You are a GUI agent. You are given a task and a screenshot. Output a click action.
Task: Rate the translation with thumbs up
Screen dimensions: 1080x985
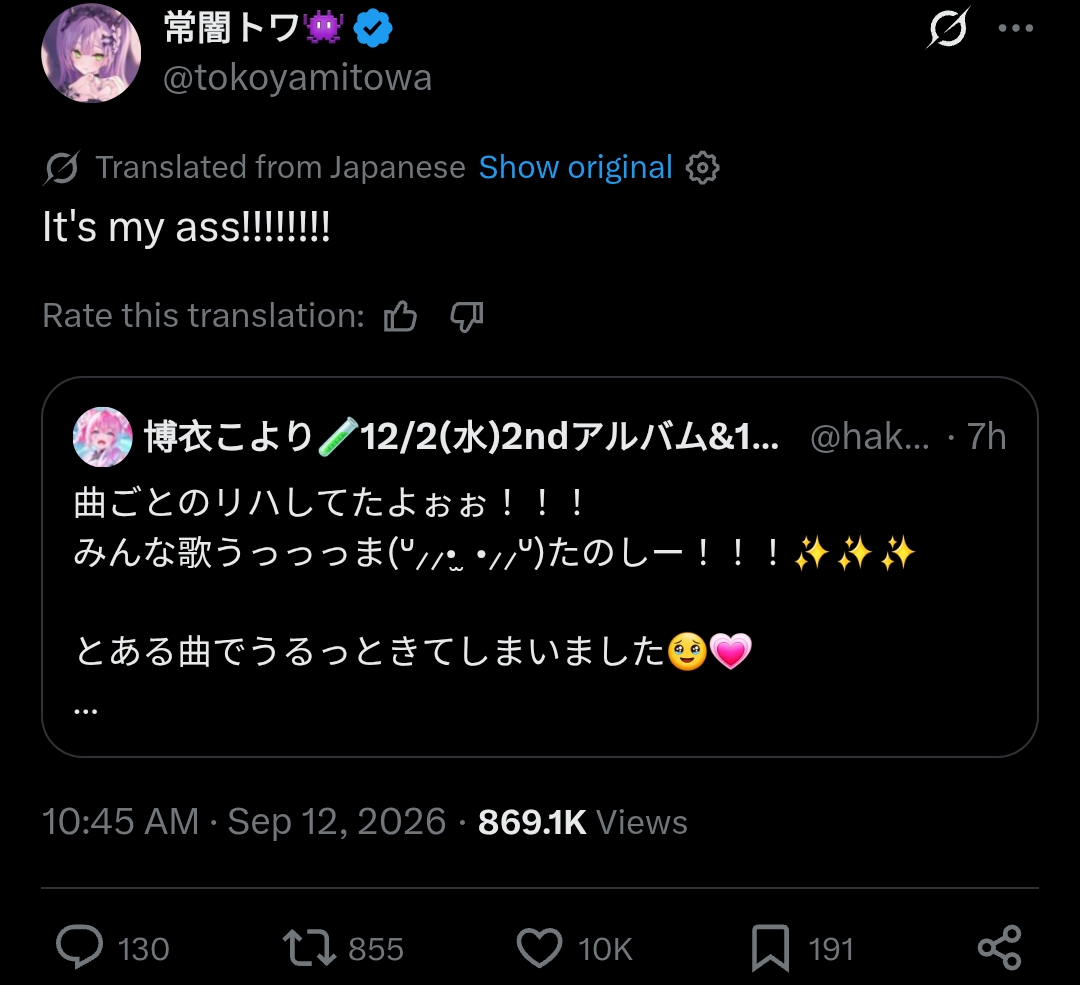click(400, 316)
